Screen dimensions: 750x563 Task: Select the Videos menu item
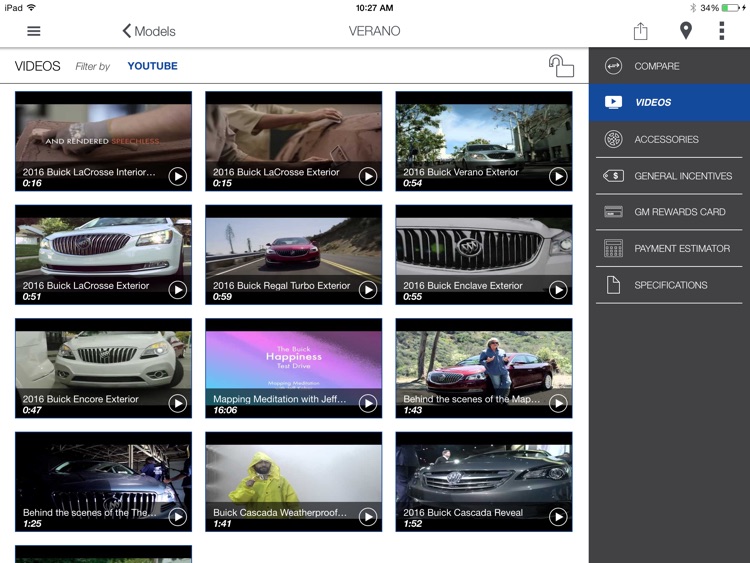click(669, 102)
